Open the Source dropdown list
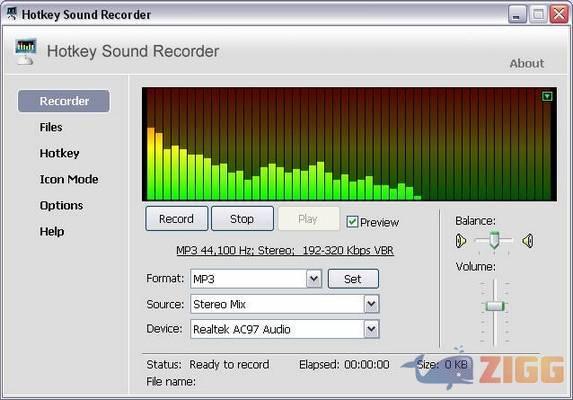Viewport: 573px width, 400px height. [x=371, y=304]
